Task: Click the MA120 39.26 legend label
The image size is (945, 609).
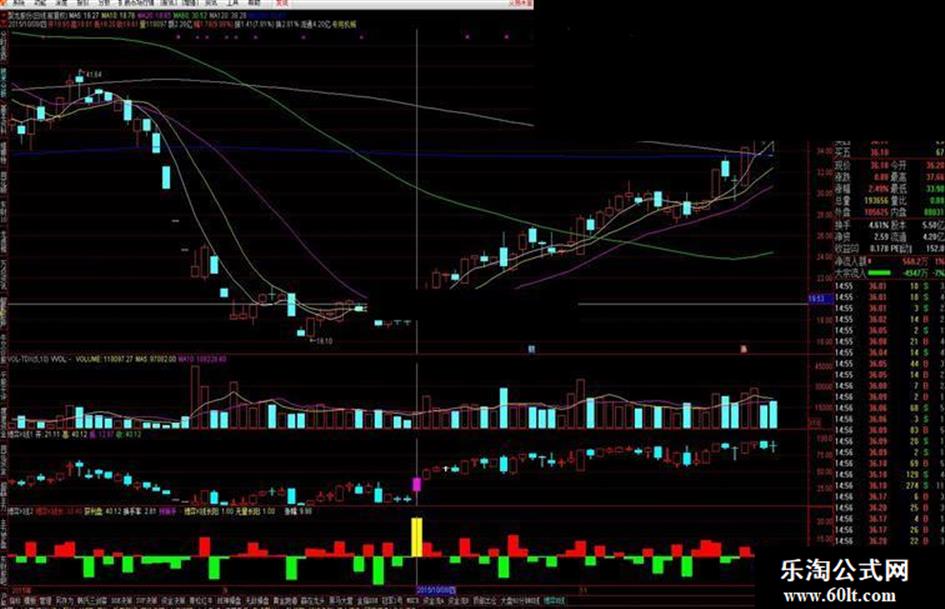Action: (228, 13)
